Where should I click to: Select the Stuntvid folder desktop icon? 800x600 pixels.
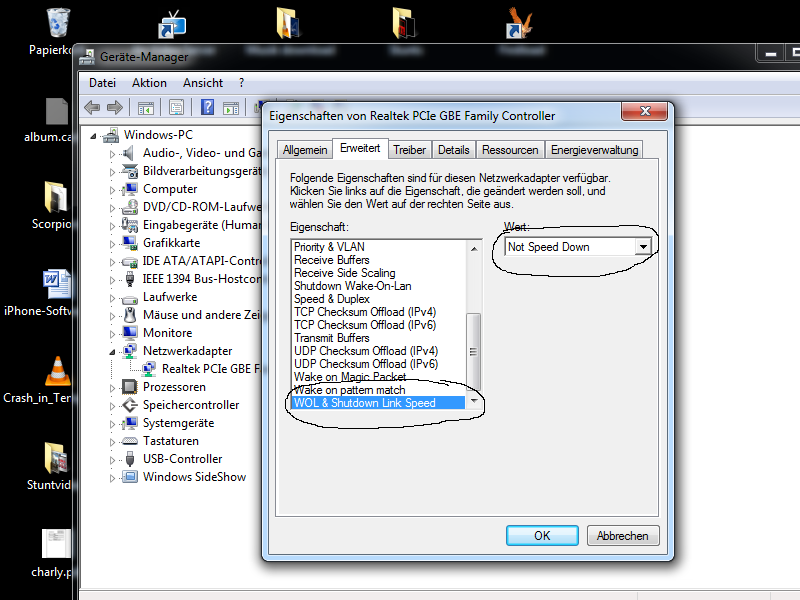(x=56, y=458)
